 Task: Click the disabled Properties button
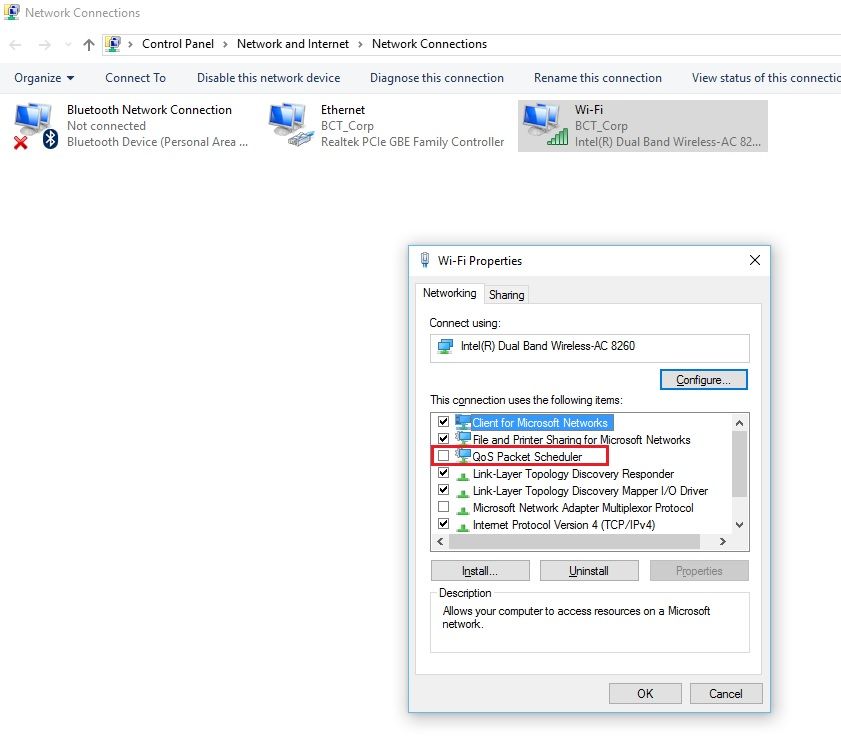click(699, 571)
